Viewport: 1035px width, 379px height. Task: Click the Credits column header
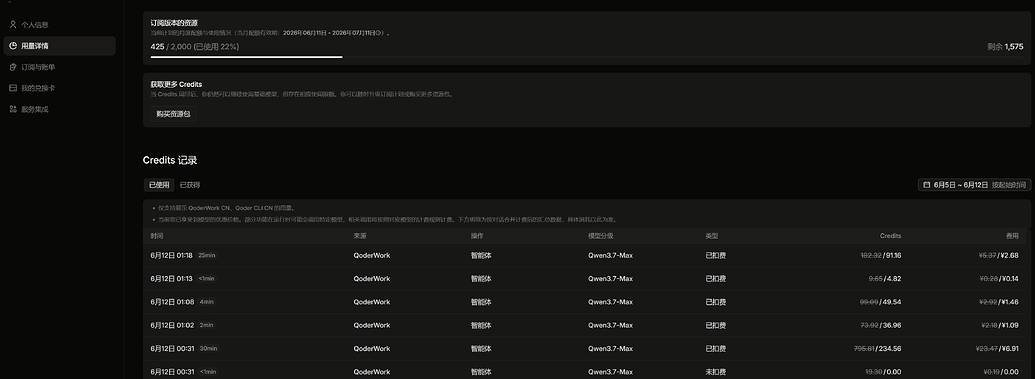(x=890, y=236)
